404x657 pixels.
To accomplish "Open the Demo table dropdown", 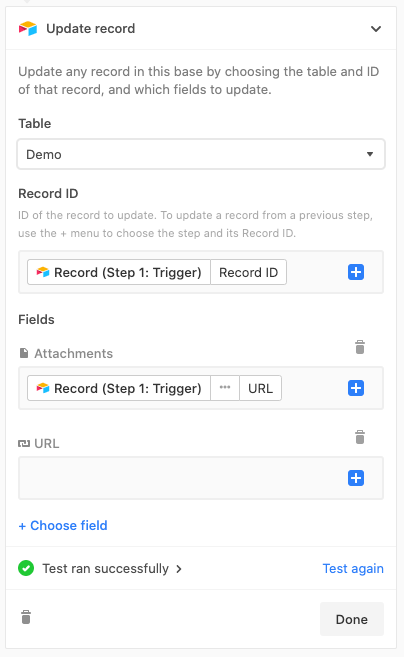I will pyautogui.click(x=201, y=155).
